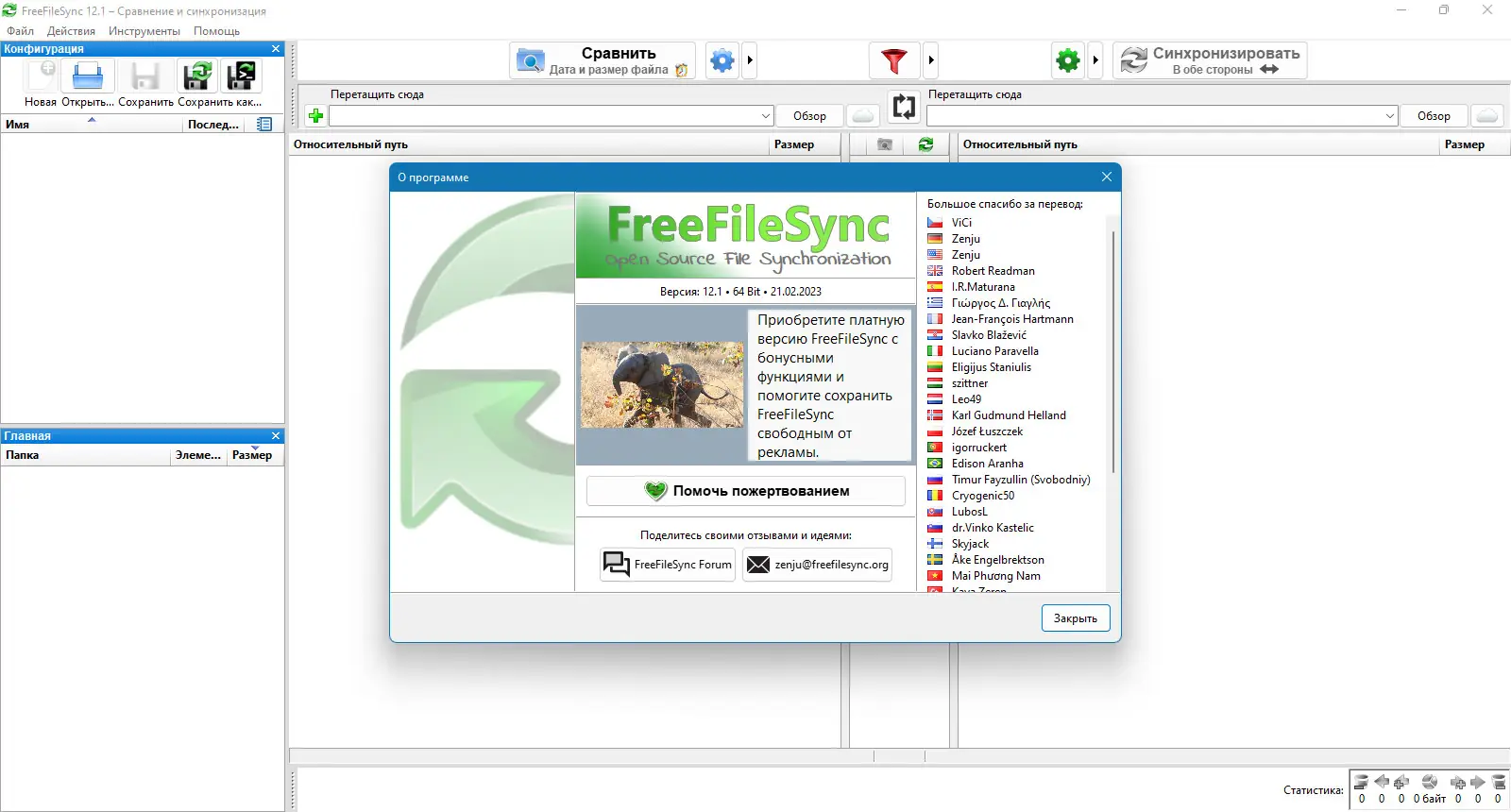Add a folder pair with the green plus

coord(316,115)
